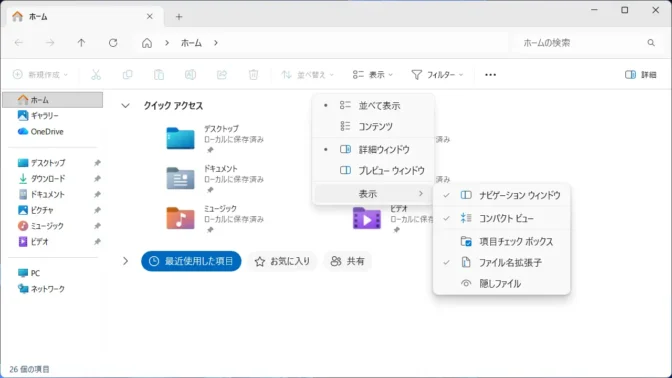Select コンテンツ layout option

[373, 126]
